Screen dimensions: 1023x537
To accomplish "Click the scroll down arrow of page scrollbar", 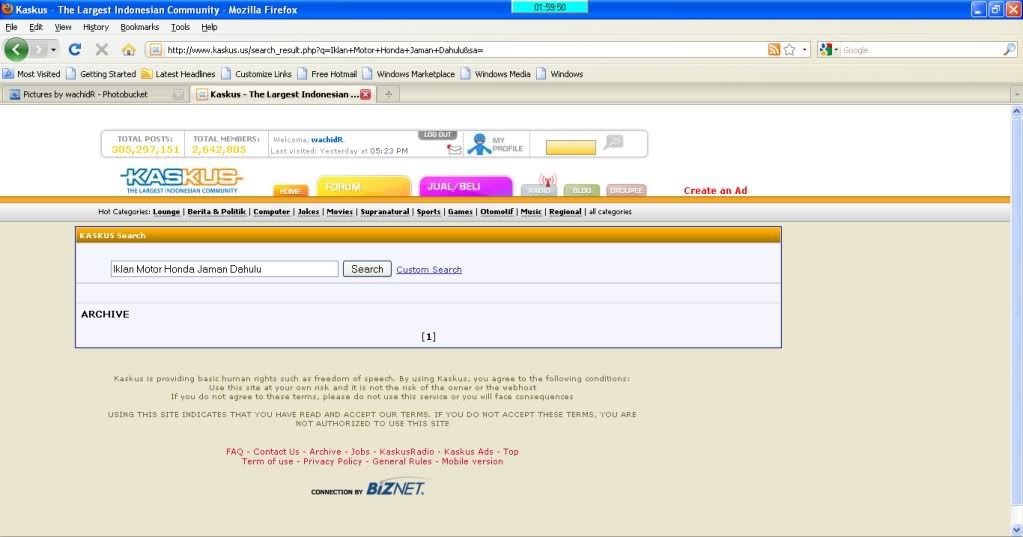I will coord(1016,530).
